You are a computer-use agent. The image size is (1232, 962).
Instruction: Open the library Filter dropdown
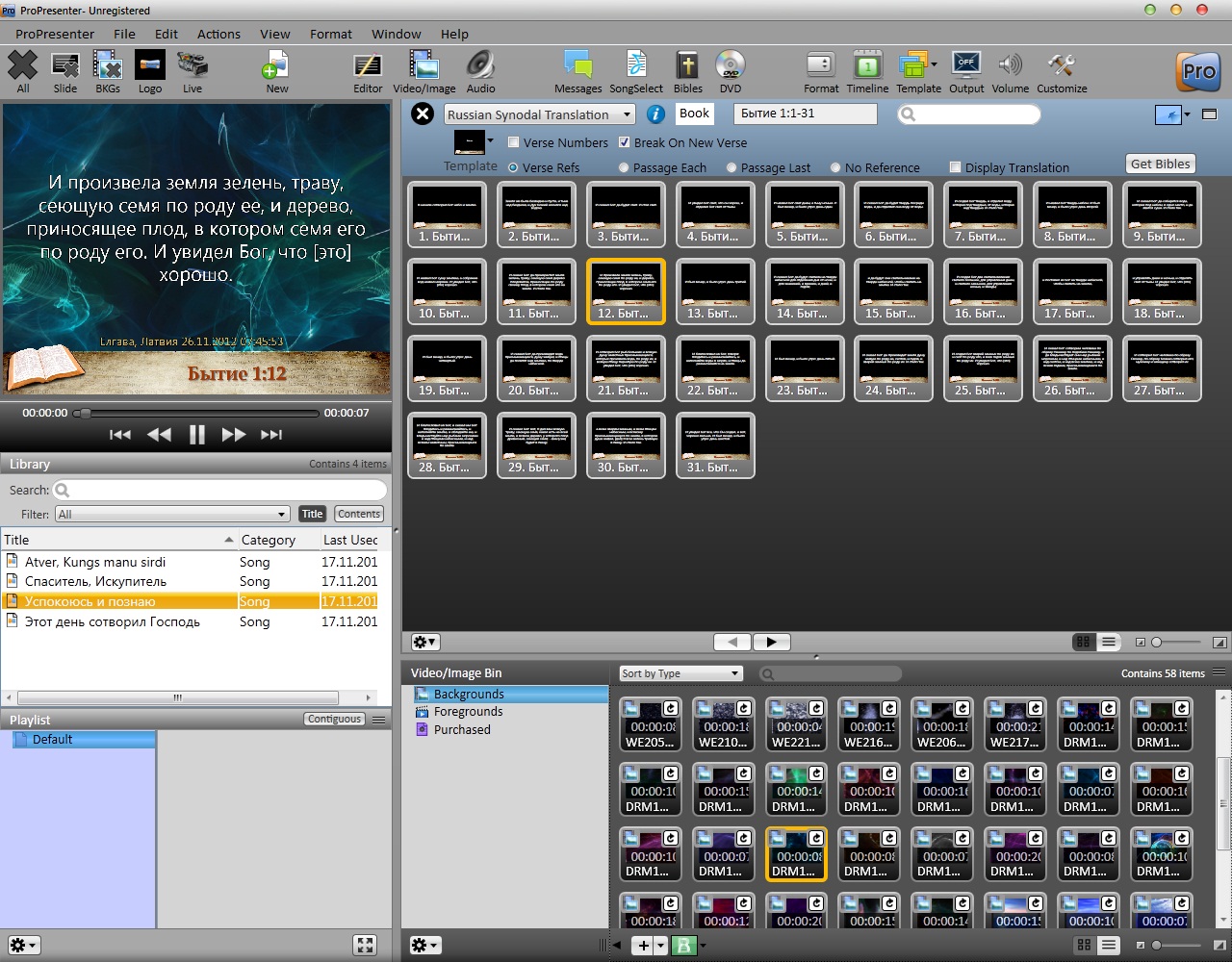click(172, 514)
